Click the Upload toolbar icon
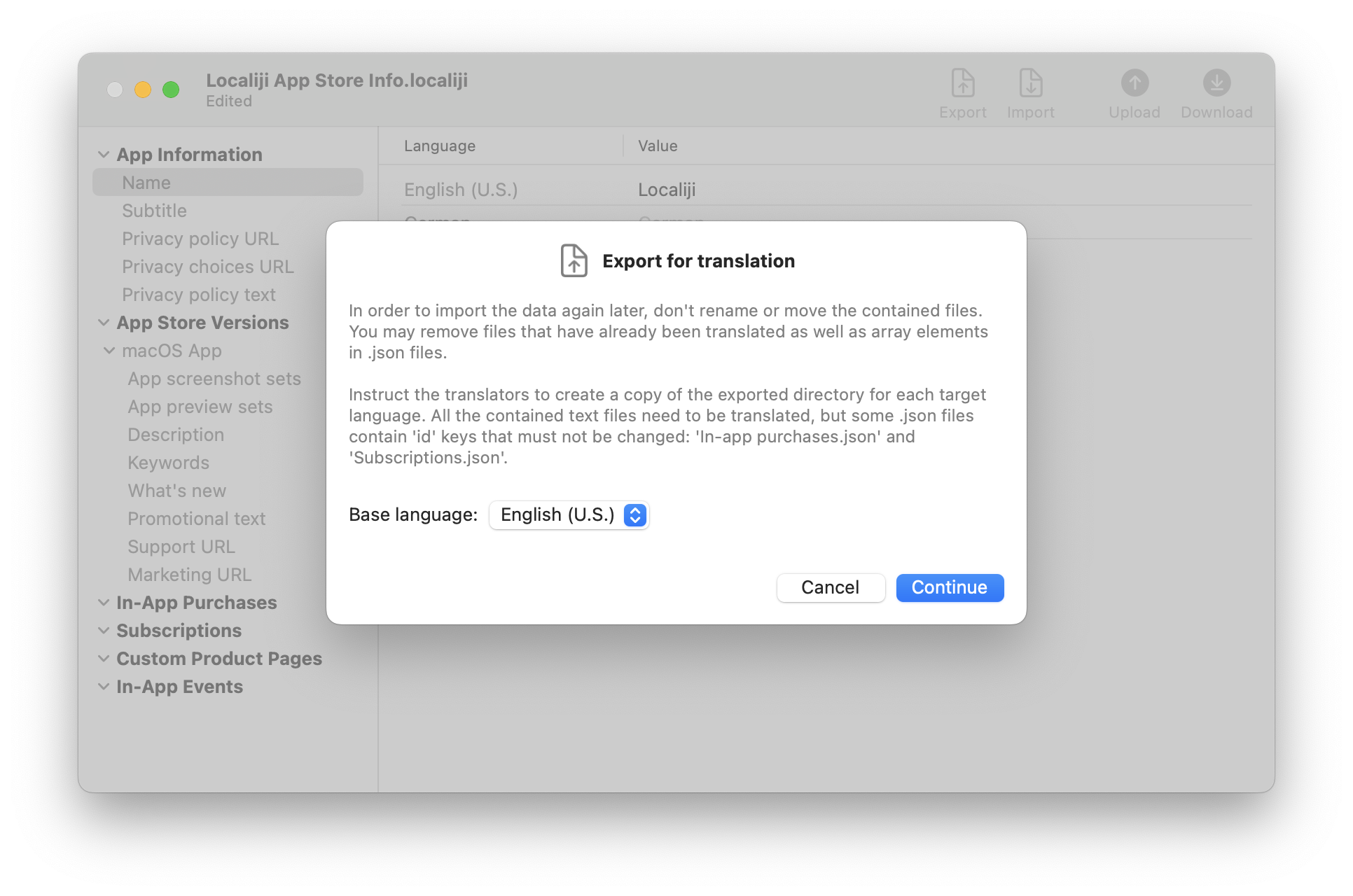 [x=1135, y=83]
